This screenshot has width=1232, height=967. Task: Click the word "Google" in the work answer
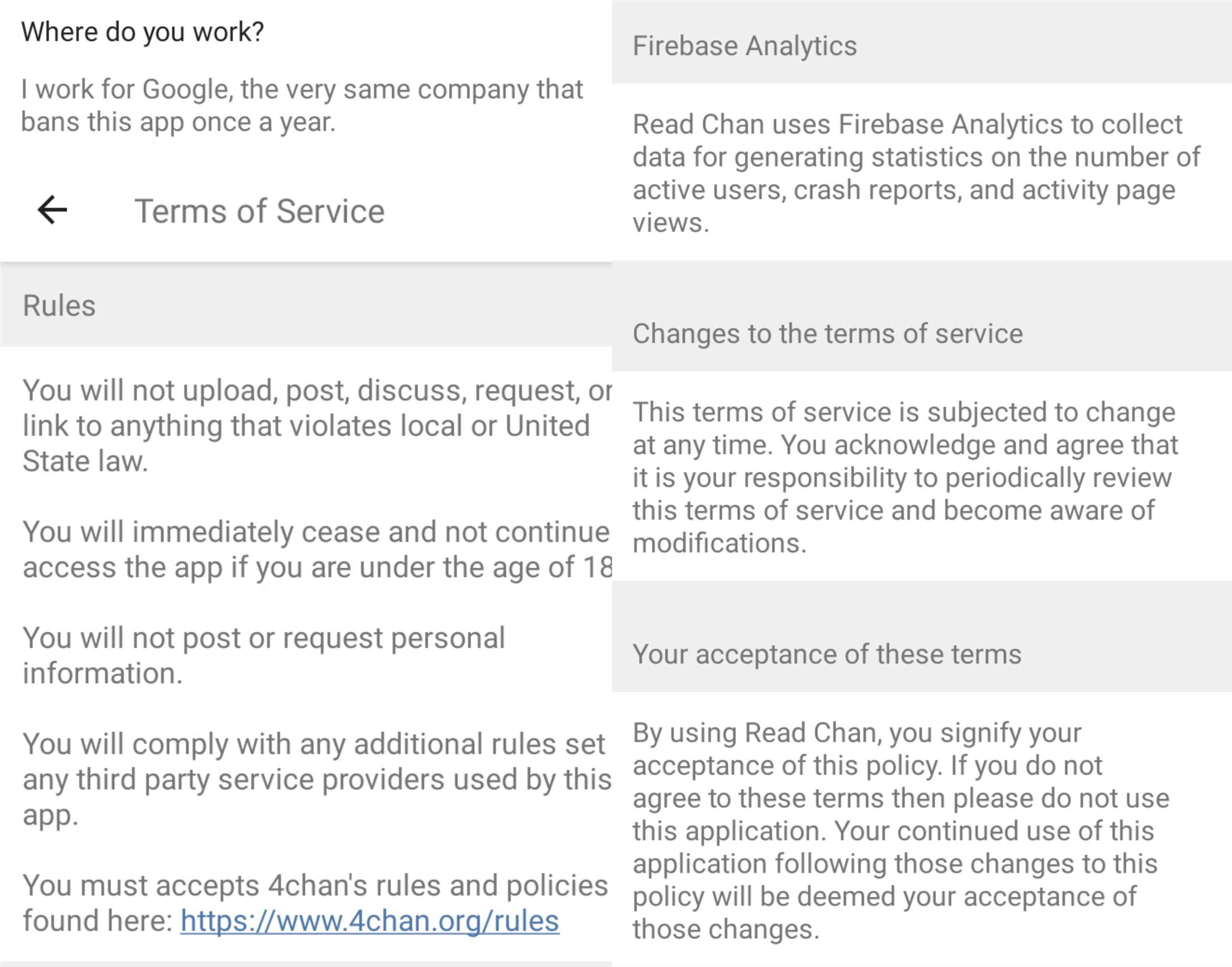[x=186, y=89]
